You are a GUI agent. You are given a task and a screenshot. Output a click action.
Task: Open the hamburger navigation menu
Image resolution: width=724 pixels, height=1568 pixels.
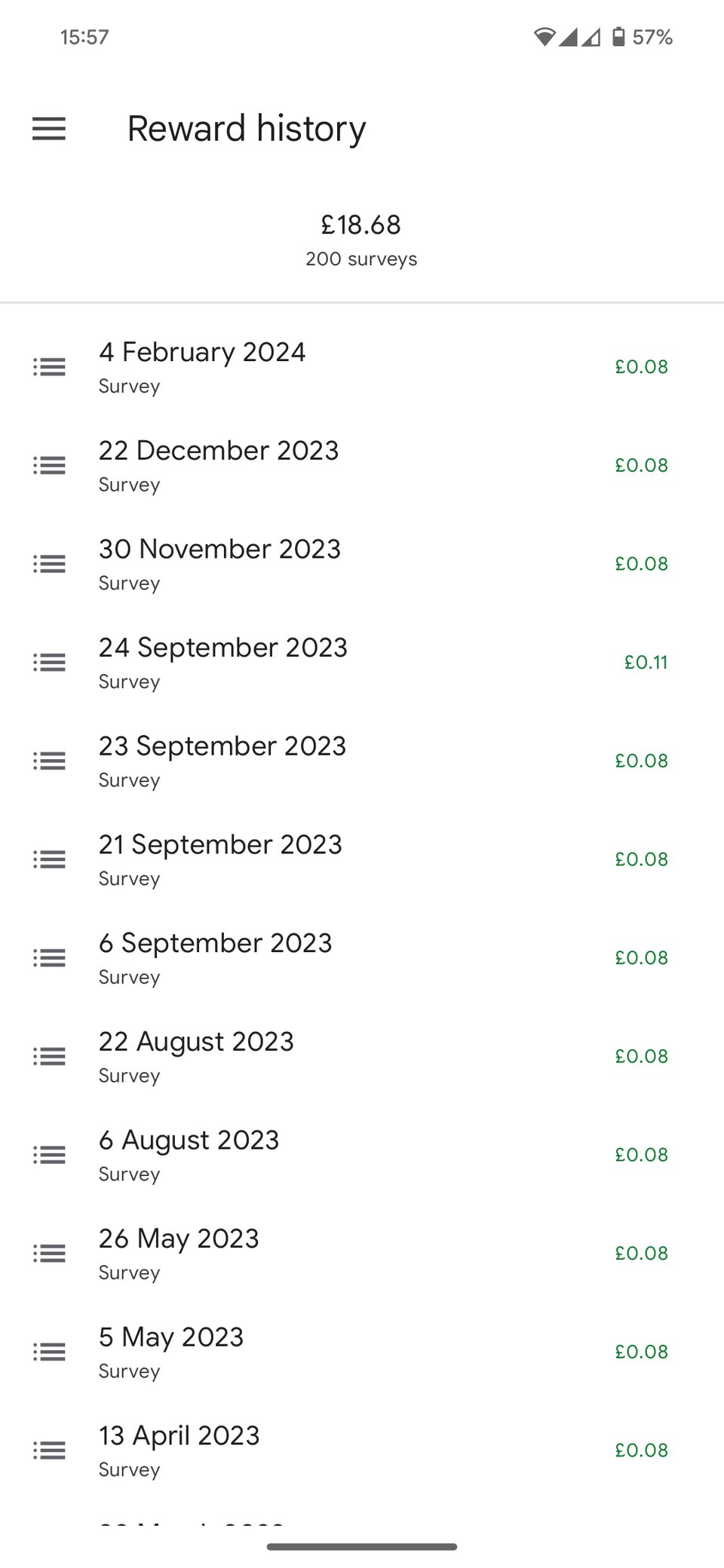[x=49, y=129]
